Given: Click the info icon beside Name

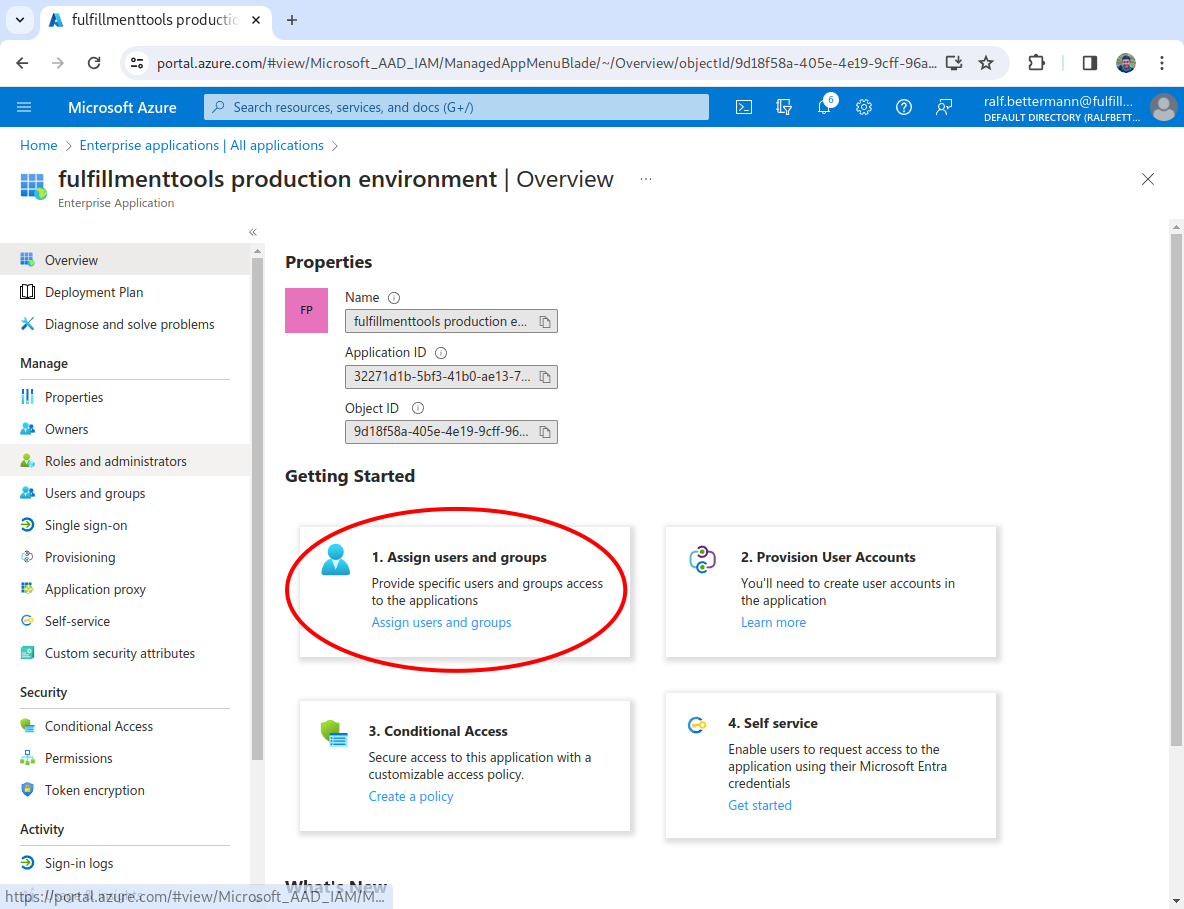Looking at the screenshot, I should click(394, 298).
